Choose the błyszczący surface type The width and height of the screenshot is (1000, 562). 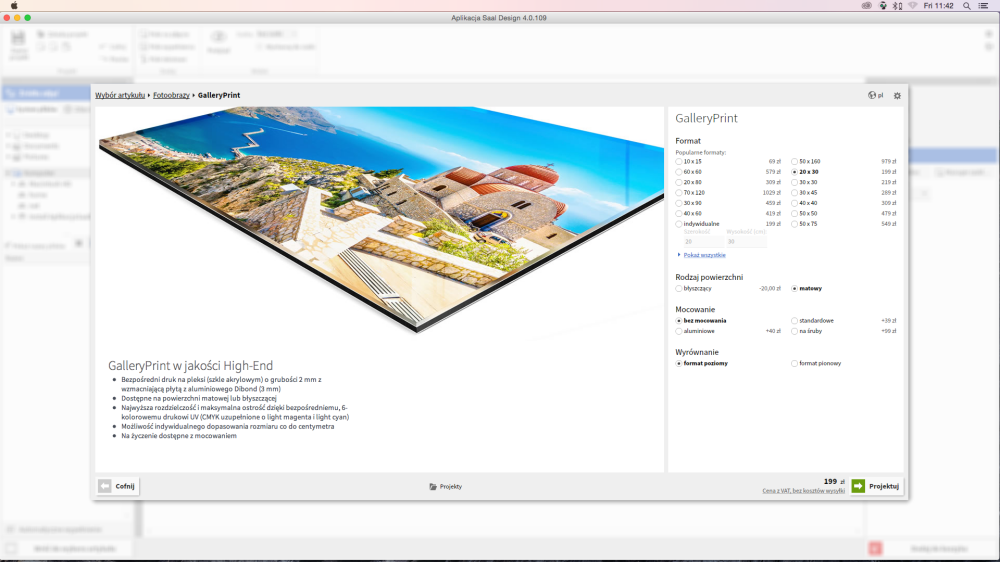click(679, 288)
